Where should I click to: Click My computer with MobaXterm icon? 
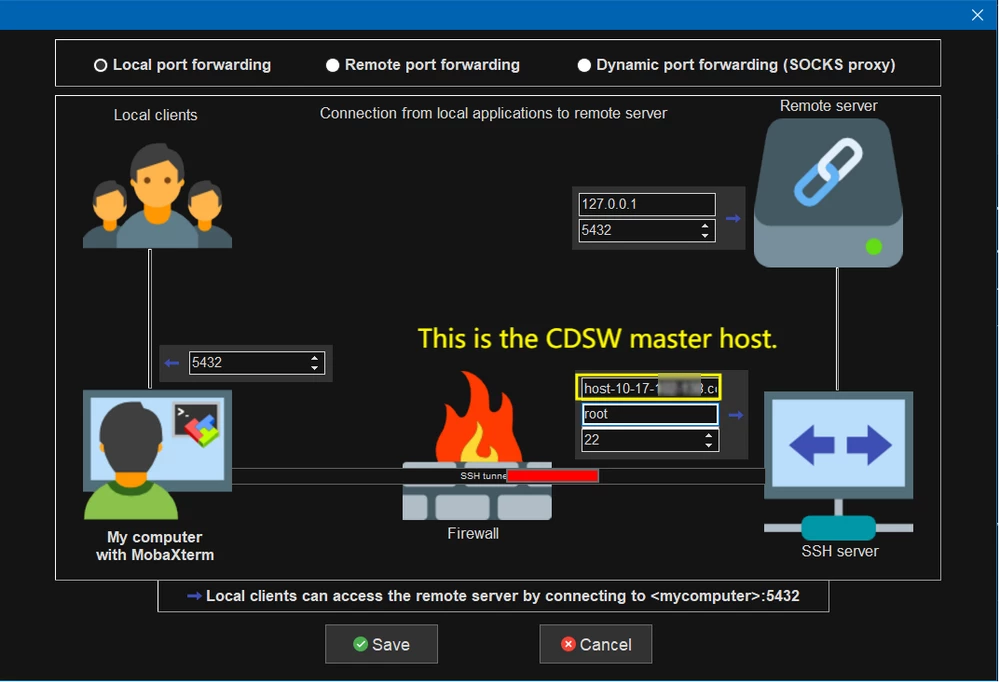pos(157,454)
